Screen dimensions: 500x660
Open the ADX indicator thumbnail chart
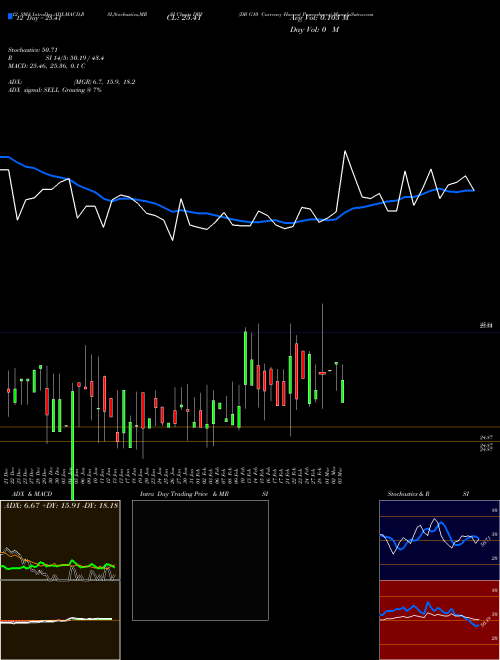[60, 540]
